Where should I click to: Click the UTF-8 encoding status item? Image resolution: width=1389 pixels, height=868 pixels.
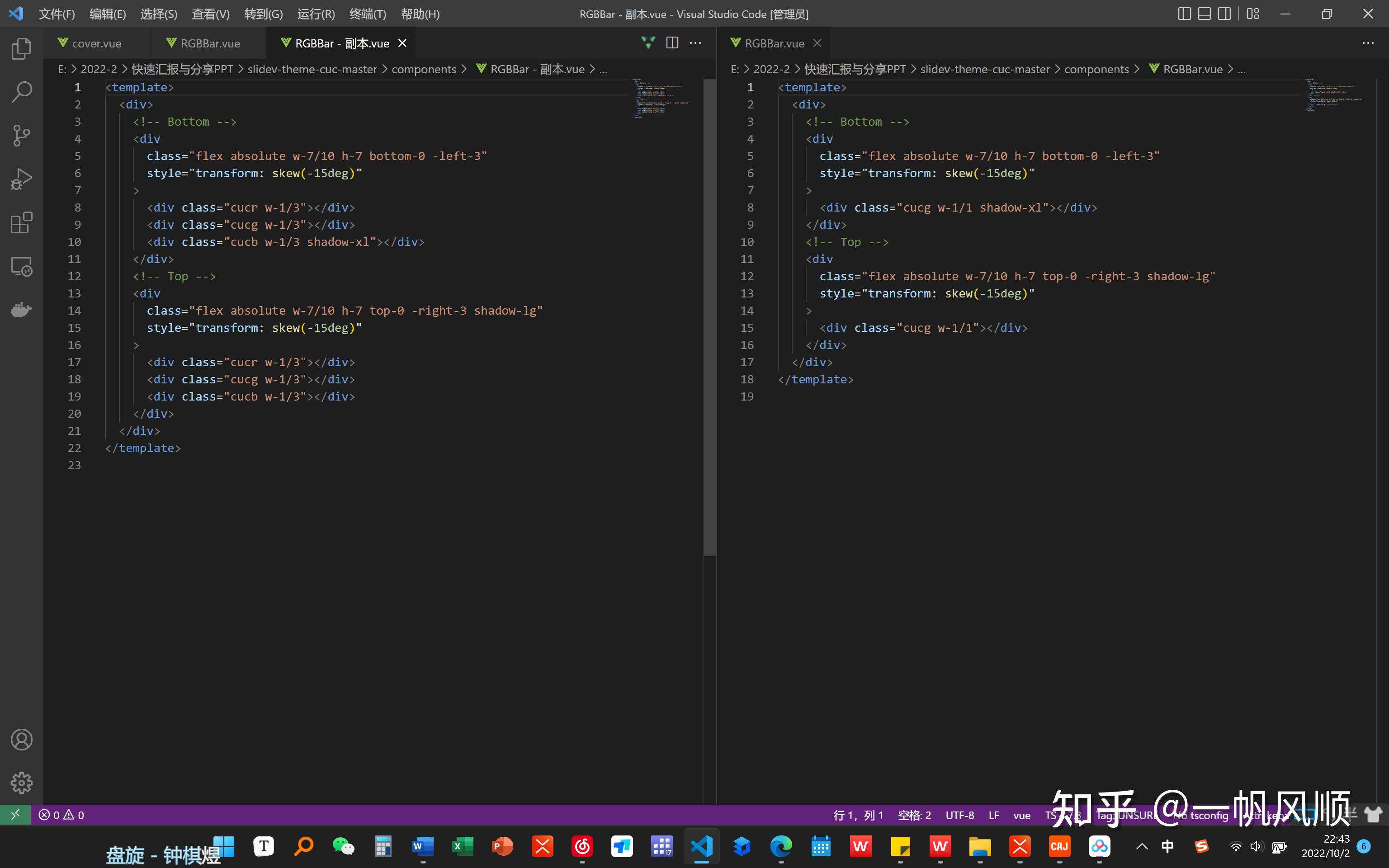pos(959,815)
